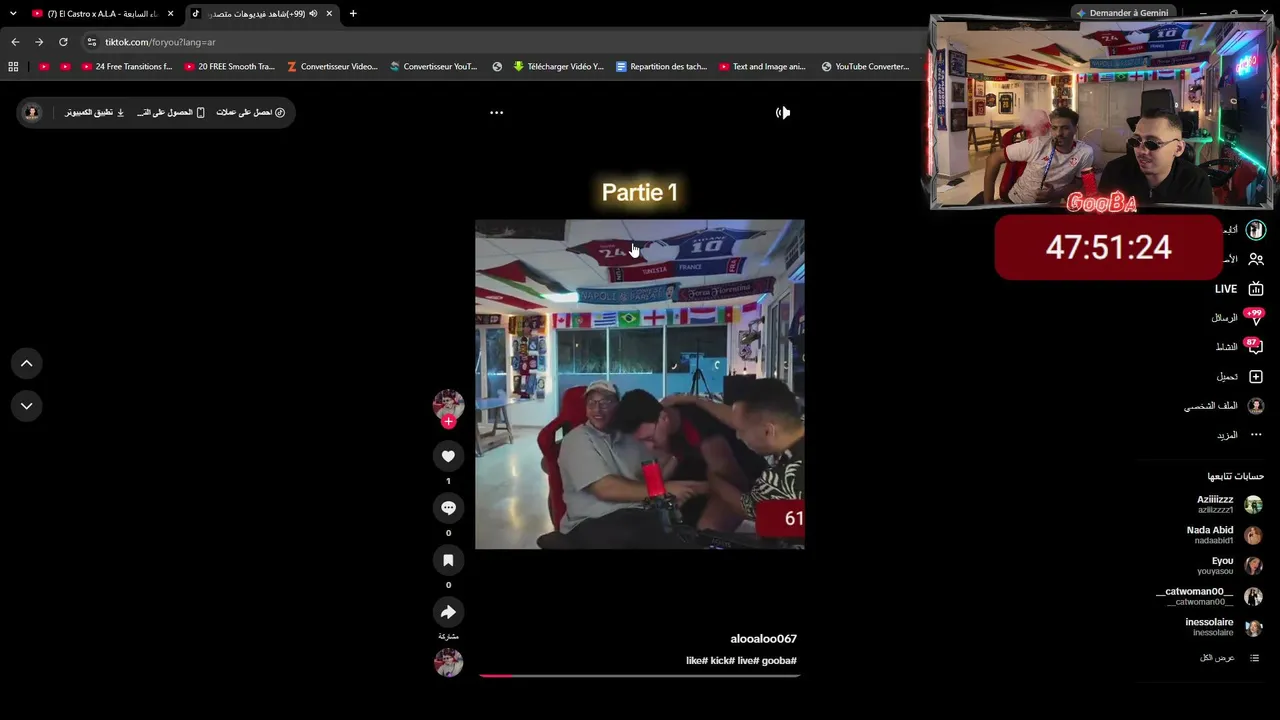This screenshot has width=1280, height=720.
Task: Go forward in browser history
Action: coord(39,42)
